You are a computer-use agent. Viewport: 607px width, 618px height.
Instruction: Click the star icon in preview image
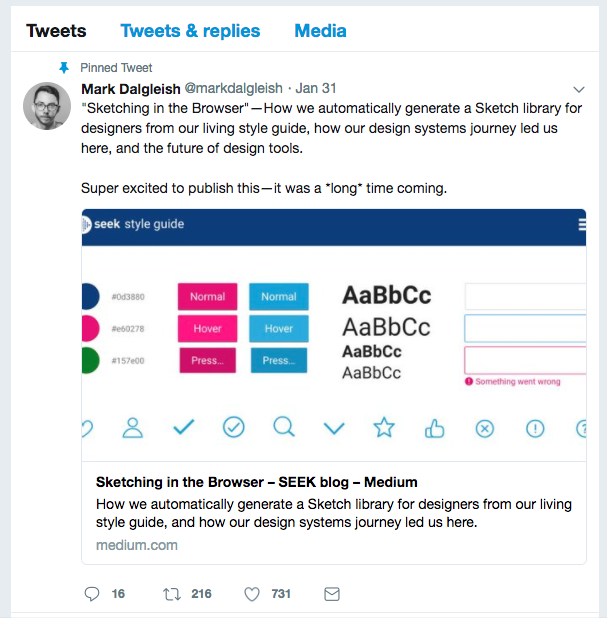(x=384, y=428)
